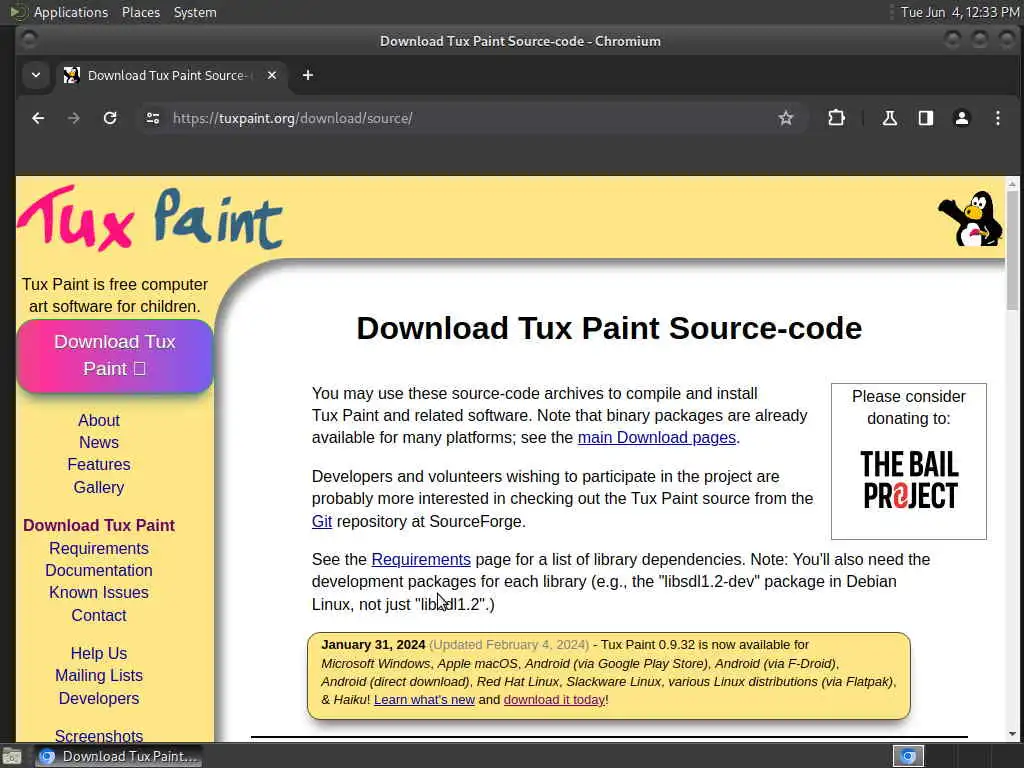Screen dimensions: 1024x768
Task: Open the About sidebar link
Action: tap(99, 421)
